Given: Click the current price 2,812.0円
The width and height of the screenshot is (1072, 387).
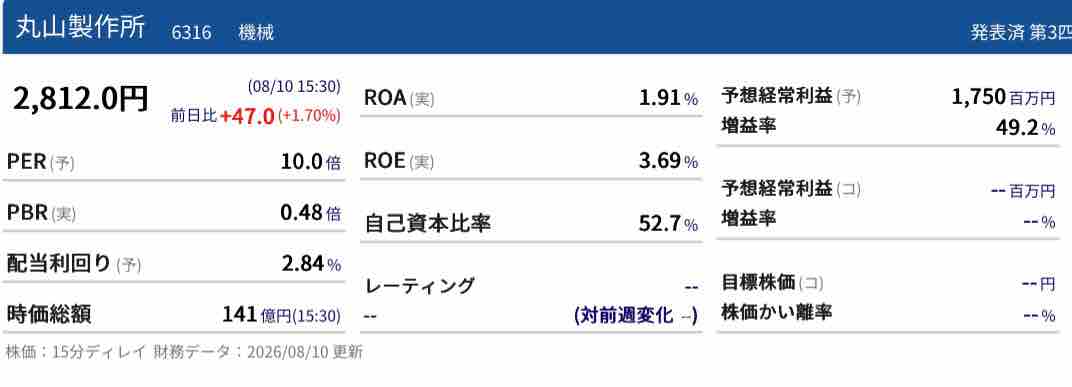Looking at the screenshot, I should 80,99.
